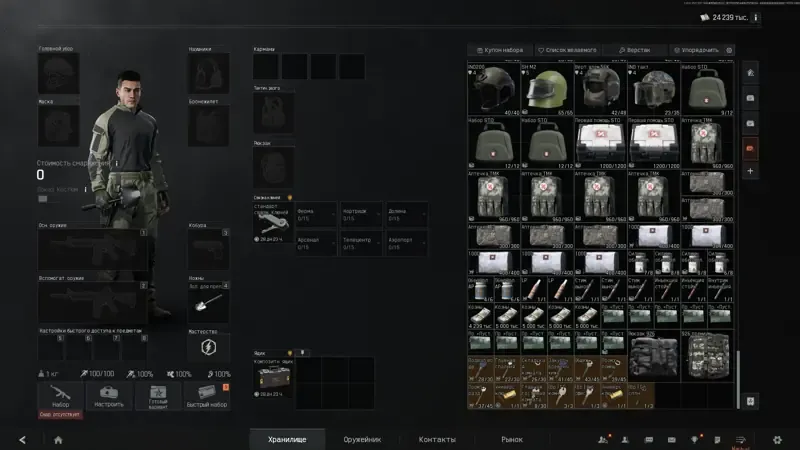Open the home icon in bottom bar
800x450 pixels.
[58, 440]
